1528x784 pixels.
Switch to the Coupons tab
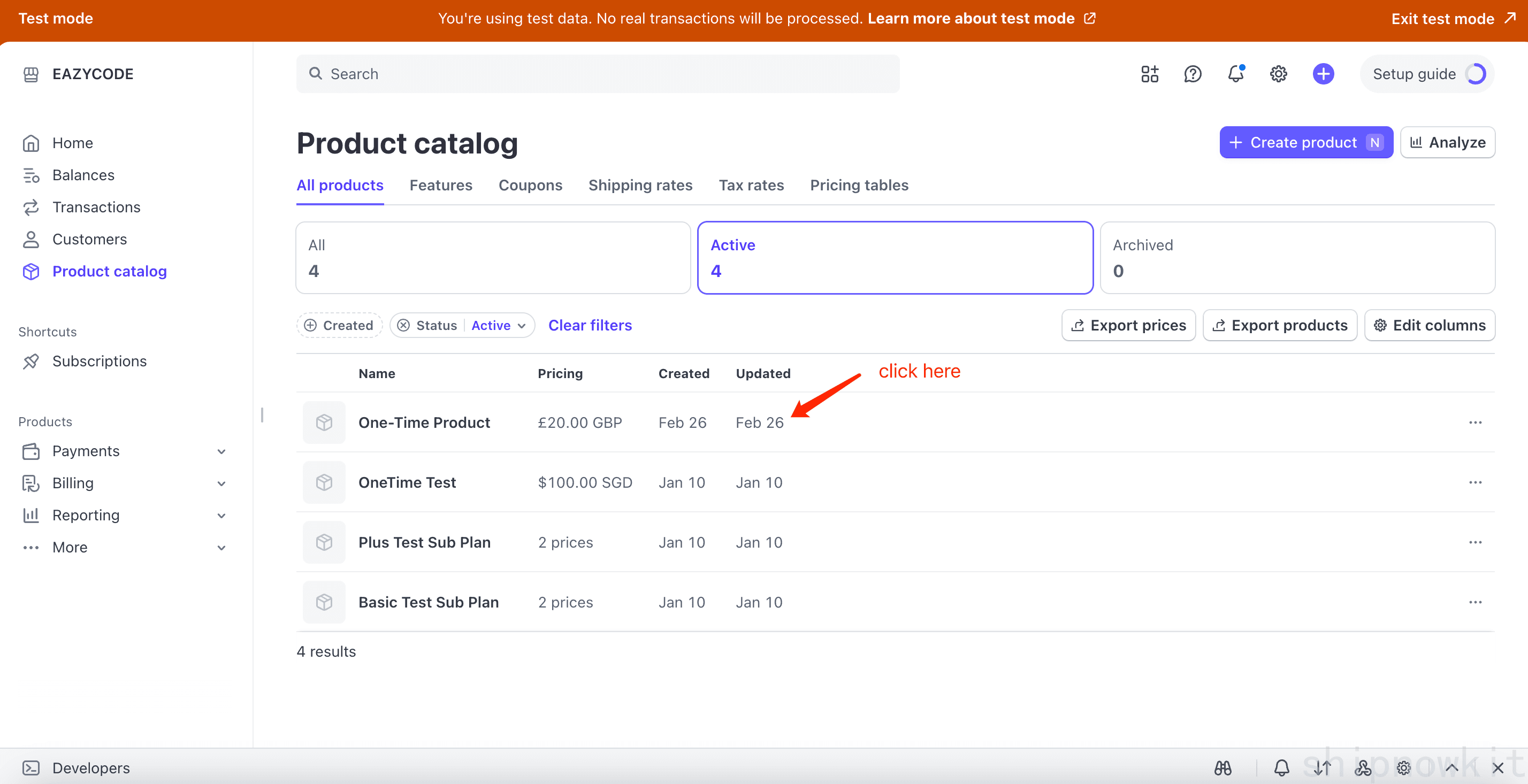pyautogui.click(x=530, y=185)
